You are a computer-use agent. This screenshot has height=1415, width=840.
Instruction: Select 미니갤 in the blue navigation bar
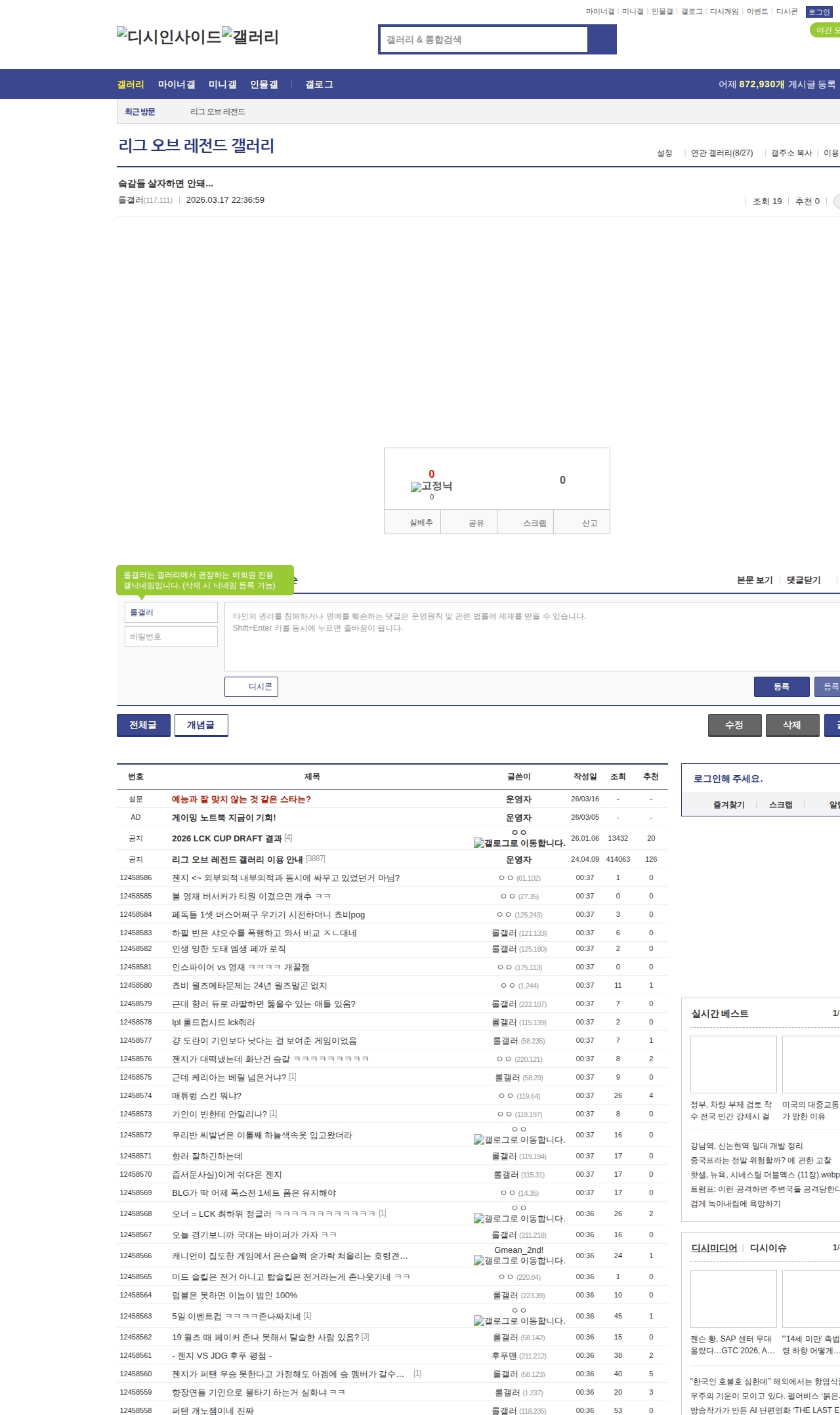[x=222, y=84]
